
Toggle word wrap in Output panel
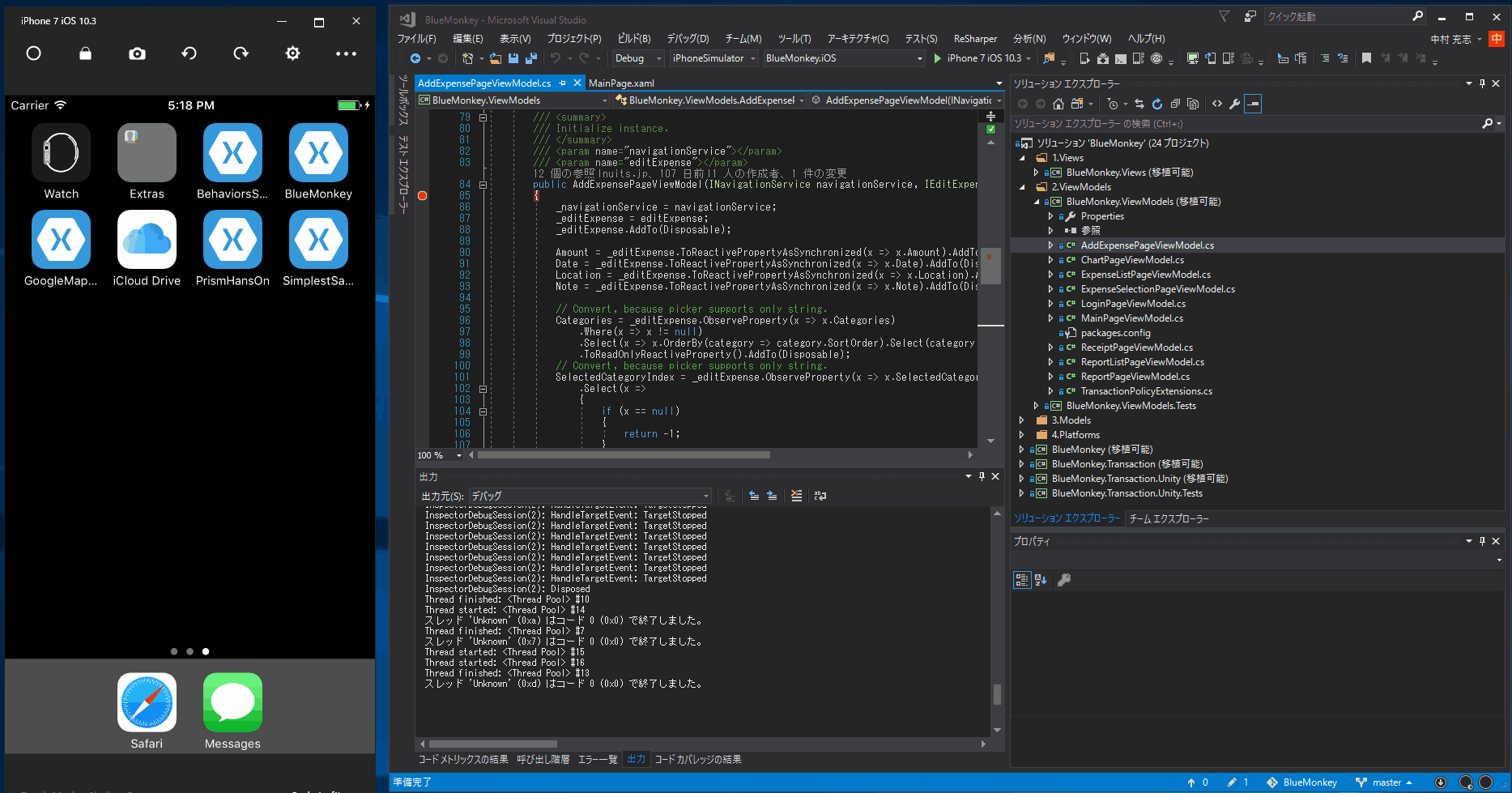[x=820, y=496]
